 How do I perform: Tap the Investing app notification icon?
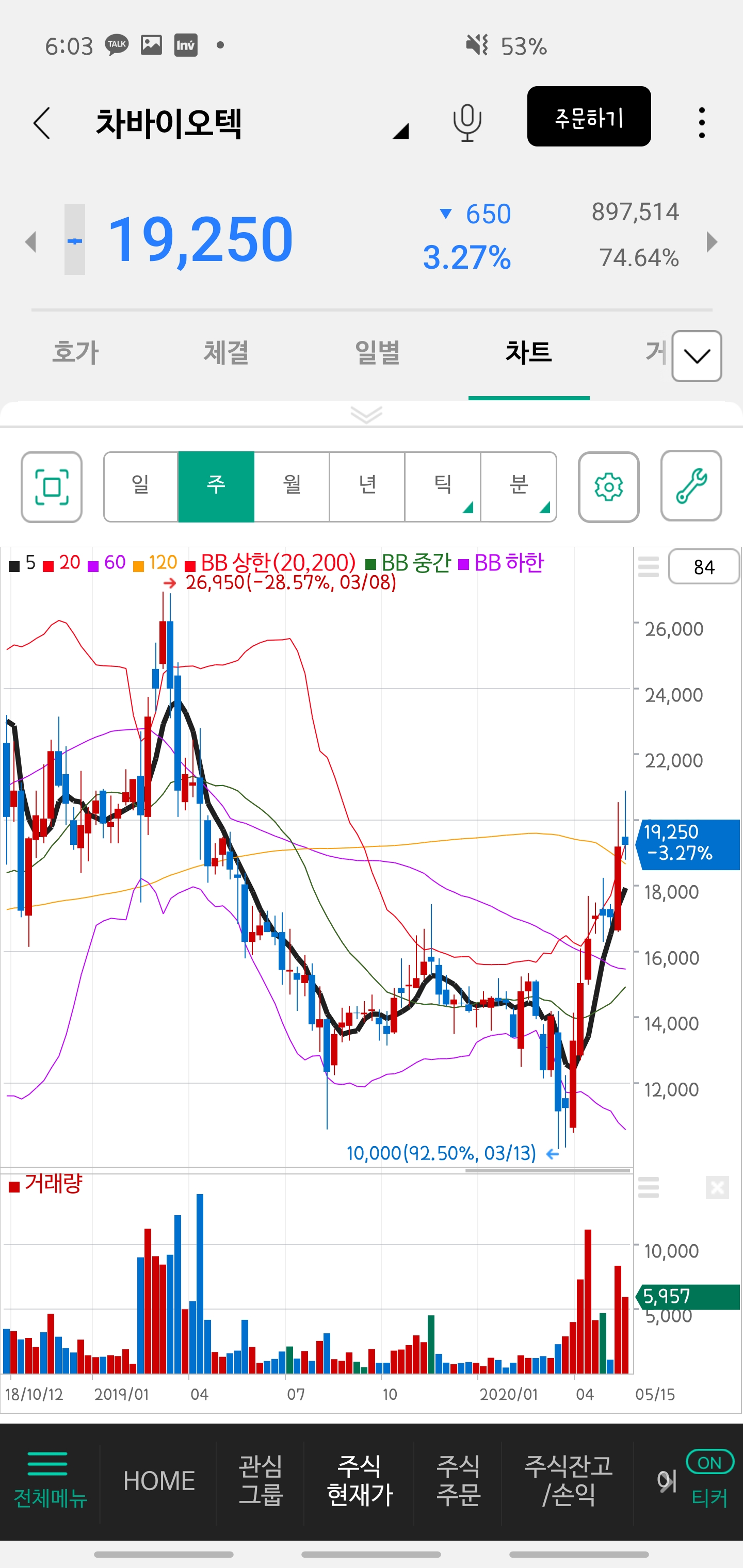pyautogui.click(x=186, y=45)
